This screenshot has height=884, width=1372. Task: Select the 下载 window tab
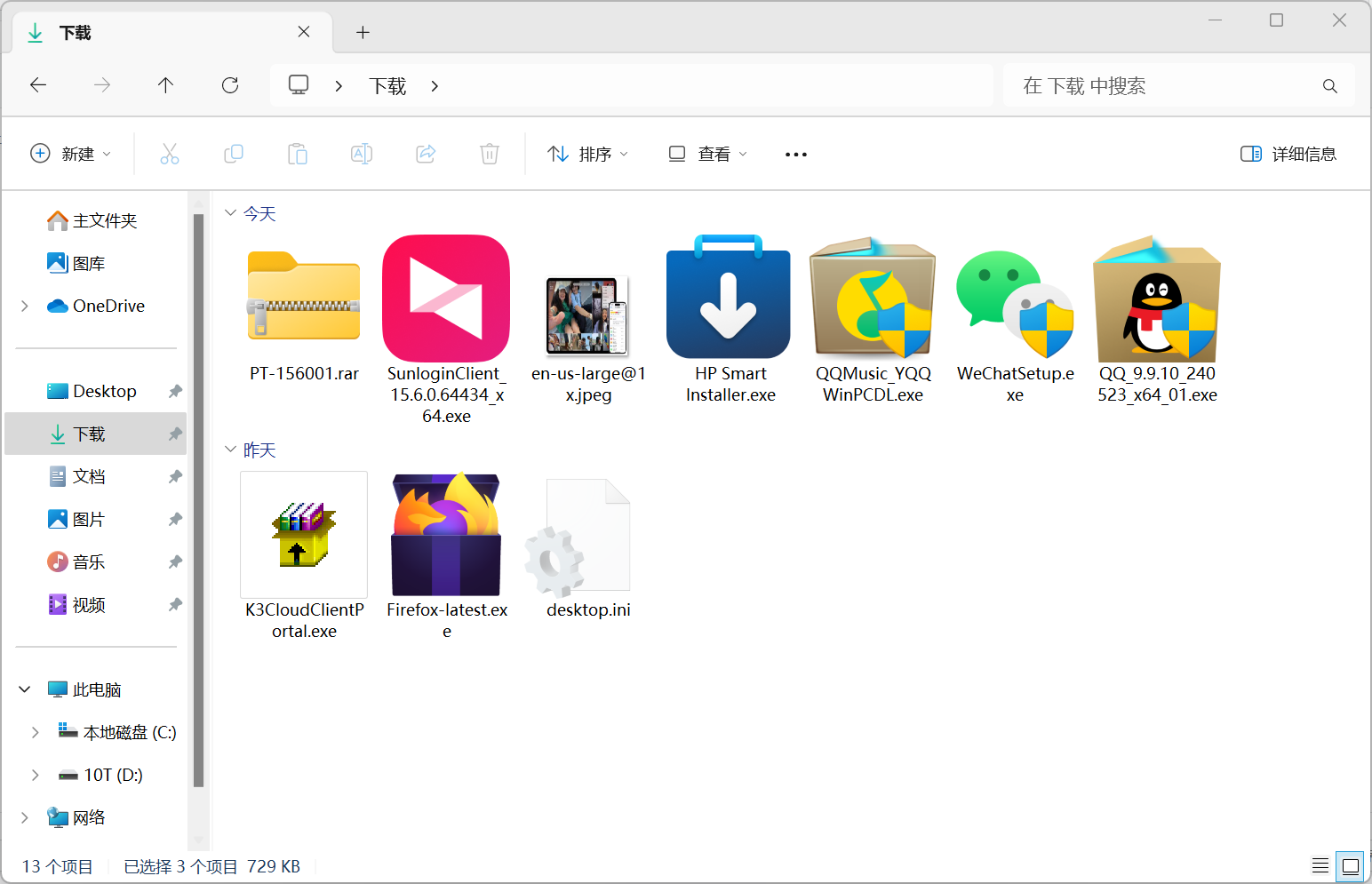click(x=172, y=33)
